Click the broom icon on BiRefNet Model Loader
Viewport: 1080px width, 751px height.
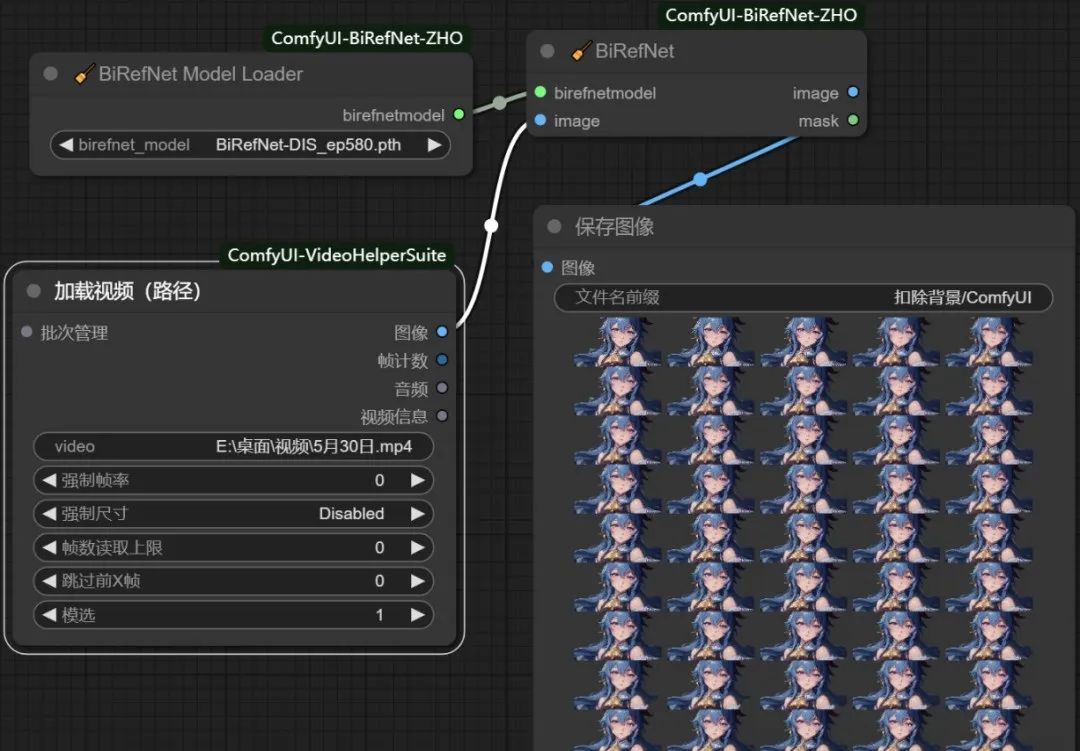(x=84, y=74)
